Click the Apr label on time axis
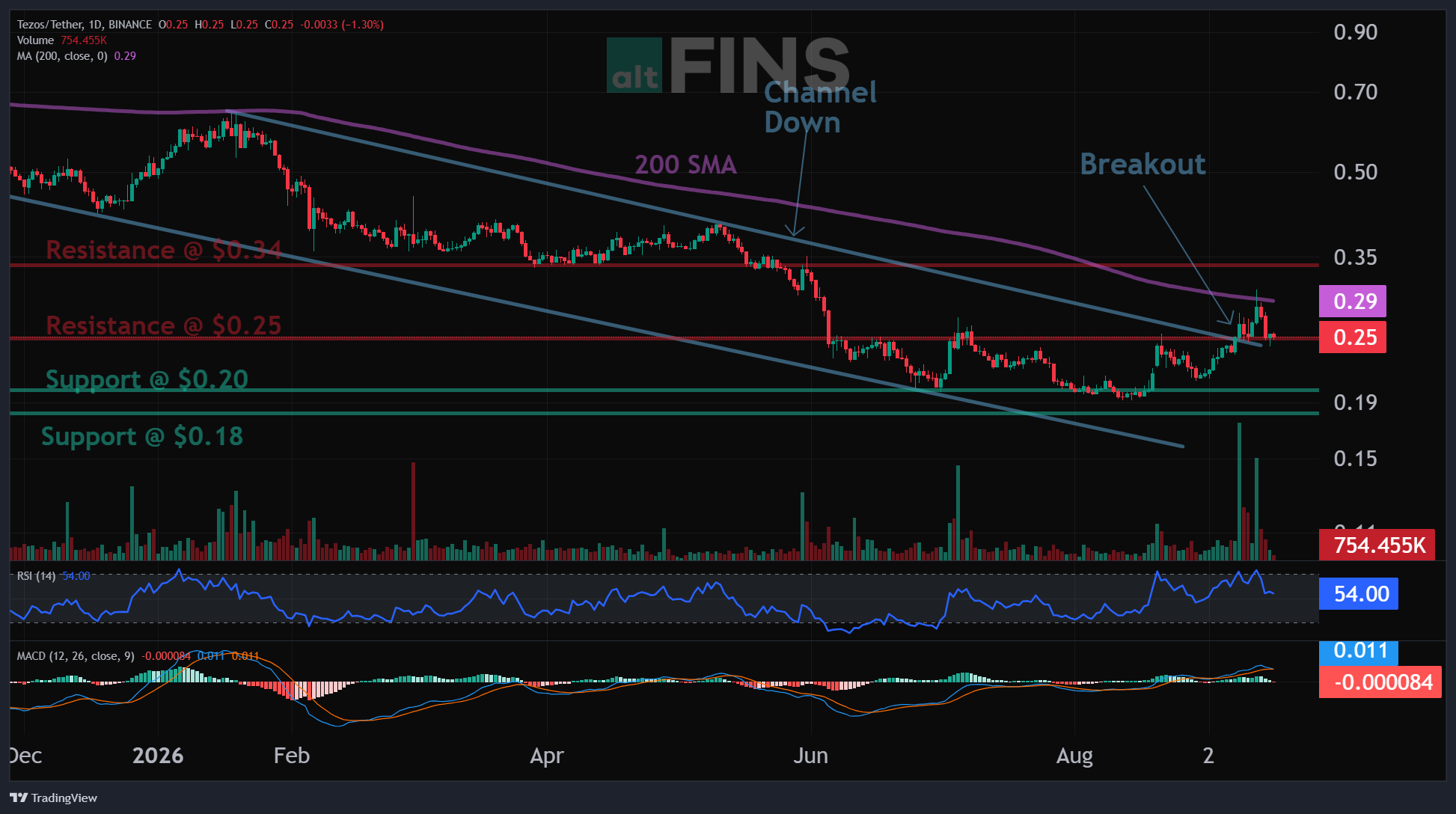This screenshot has height=814, width=1456. [x=547, y=756]
